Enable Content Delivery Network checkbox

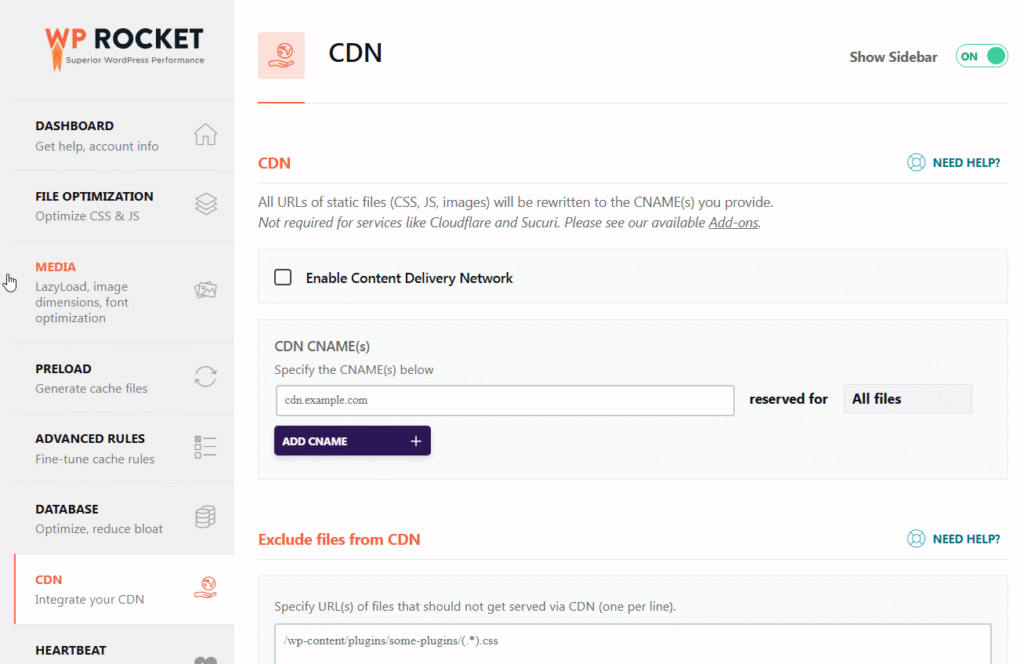tap(283, 278)
